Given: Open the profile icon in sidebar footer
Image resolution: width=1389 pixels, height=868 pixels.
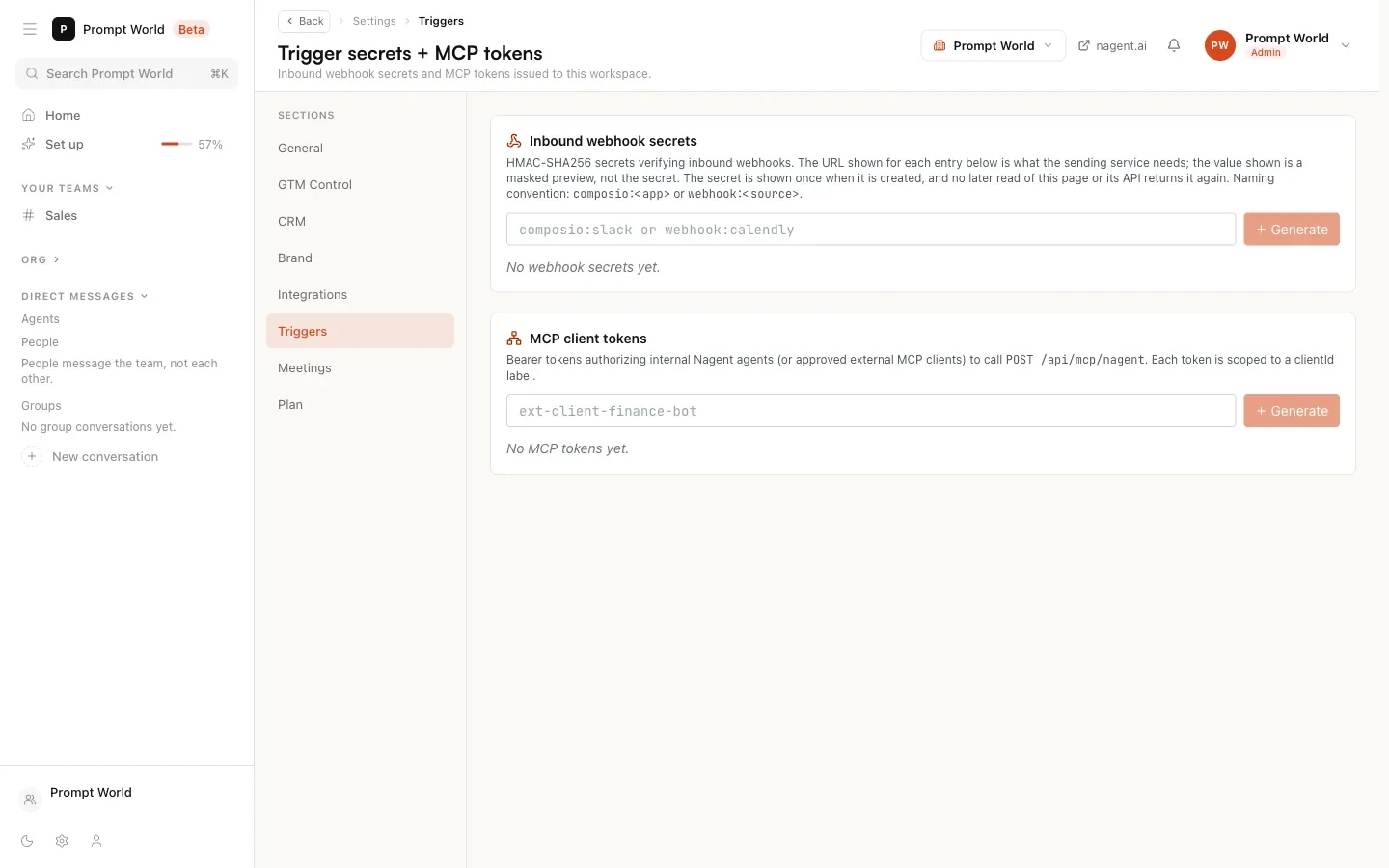Looking at the screenshot, I should [x=96, y=841].
